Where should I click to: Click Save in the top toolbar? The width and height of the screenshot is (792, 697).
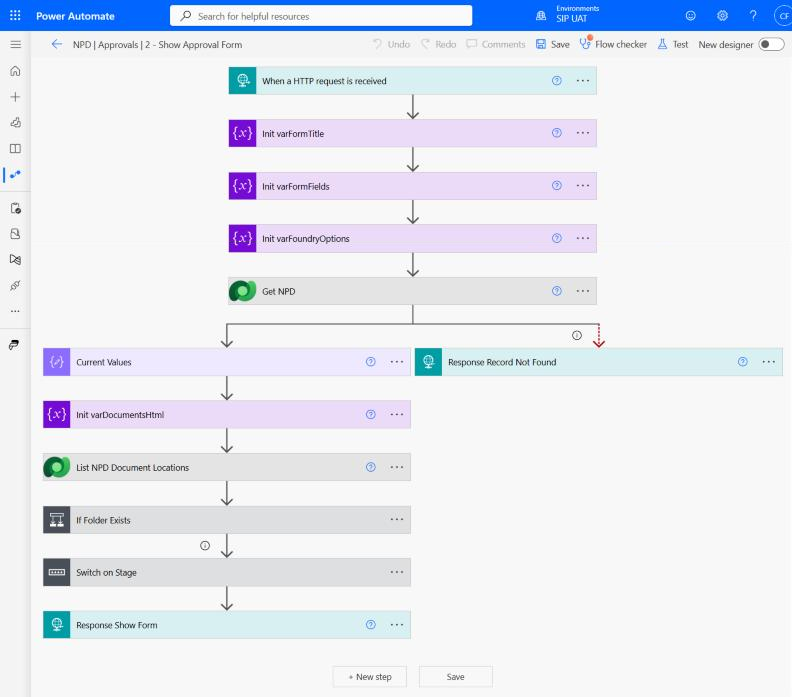point(553,44)
